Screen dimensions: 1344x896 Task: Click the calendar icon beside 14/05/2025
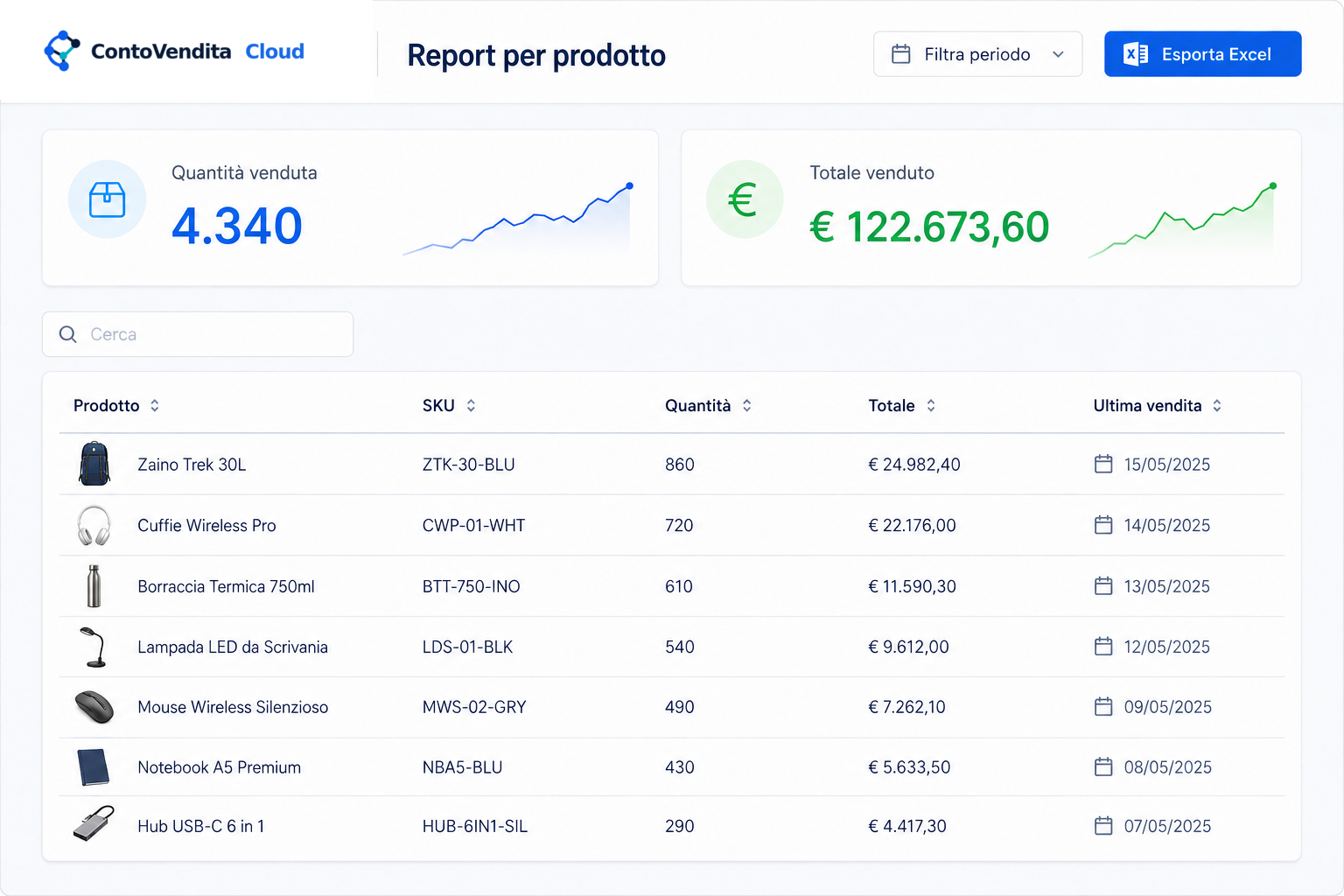pyautogui.click(x=1103, y=525)
